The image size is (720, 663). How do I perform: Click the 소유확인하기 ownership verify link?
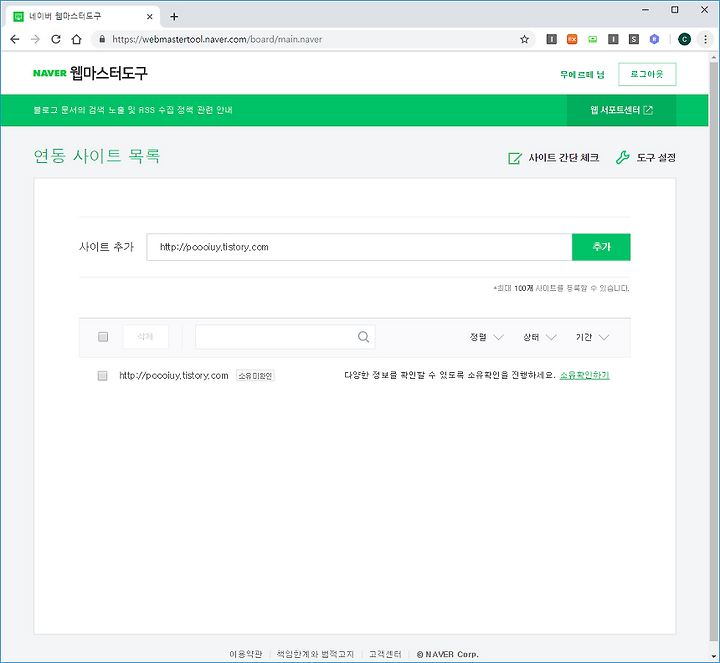click(x=584, y=376)
